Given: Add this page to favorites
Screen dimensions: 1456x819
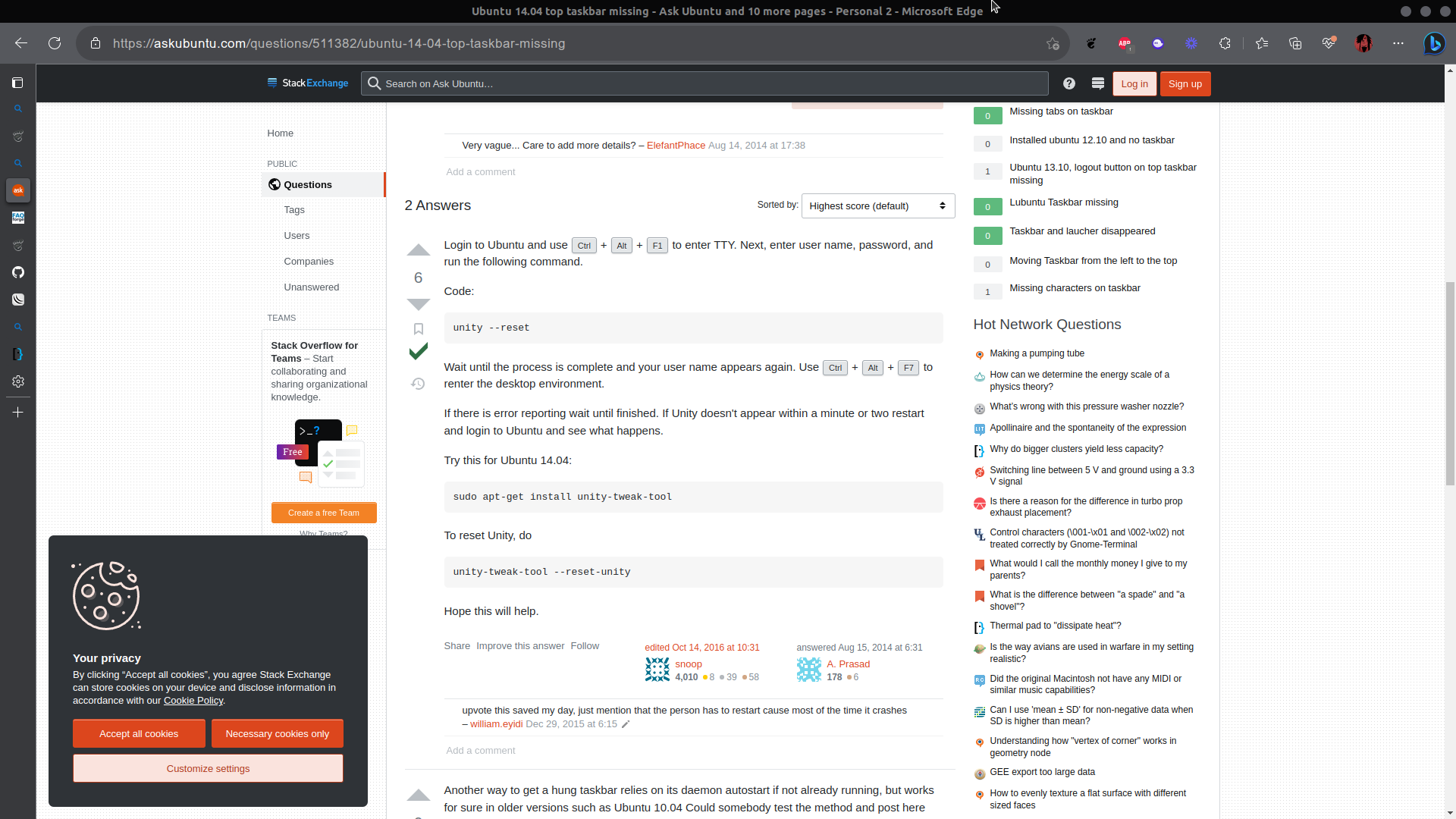Looking at the screenshot, I should tap(1053, 43).
